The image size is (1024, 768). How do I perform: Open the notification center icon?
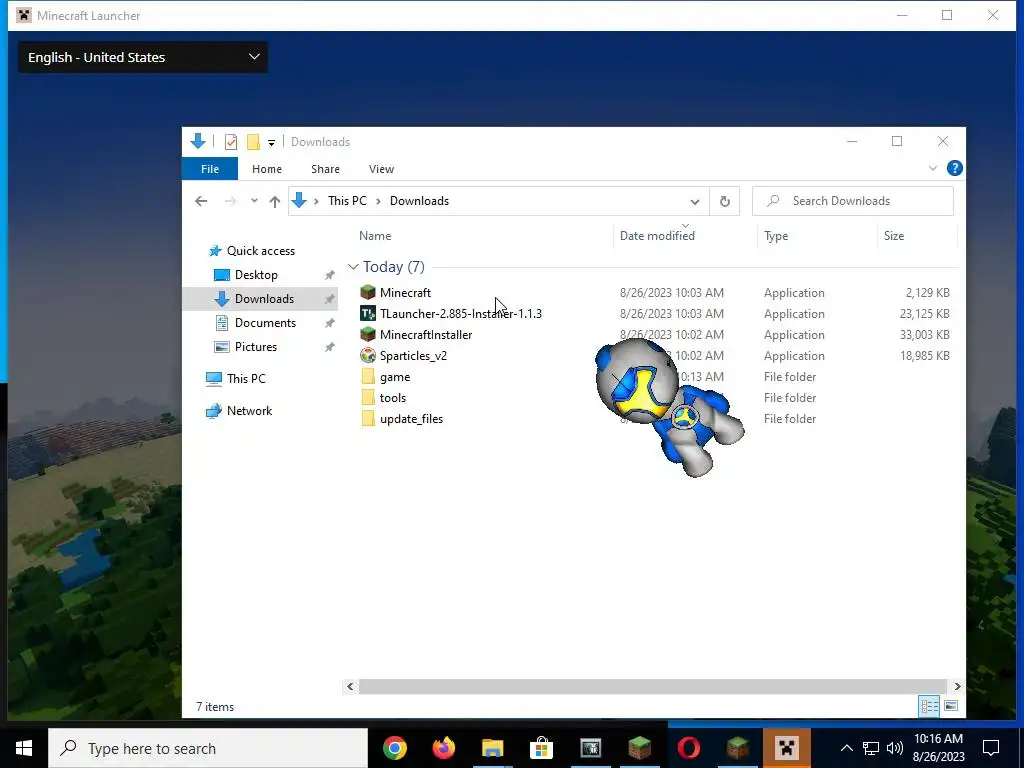[x=991, y=748]
